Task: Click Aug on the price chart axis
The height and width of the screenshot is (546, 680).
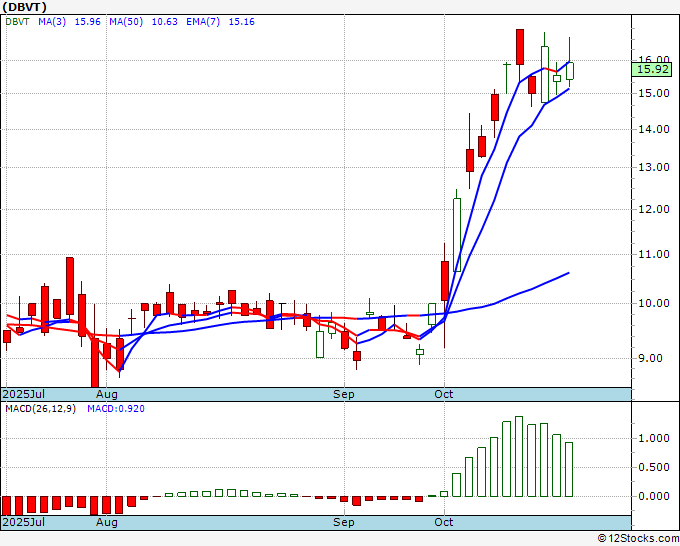Action: tap(107, 395)
